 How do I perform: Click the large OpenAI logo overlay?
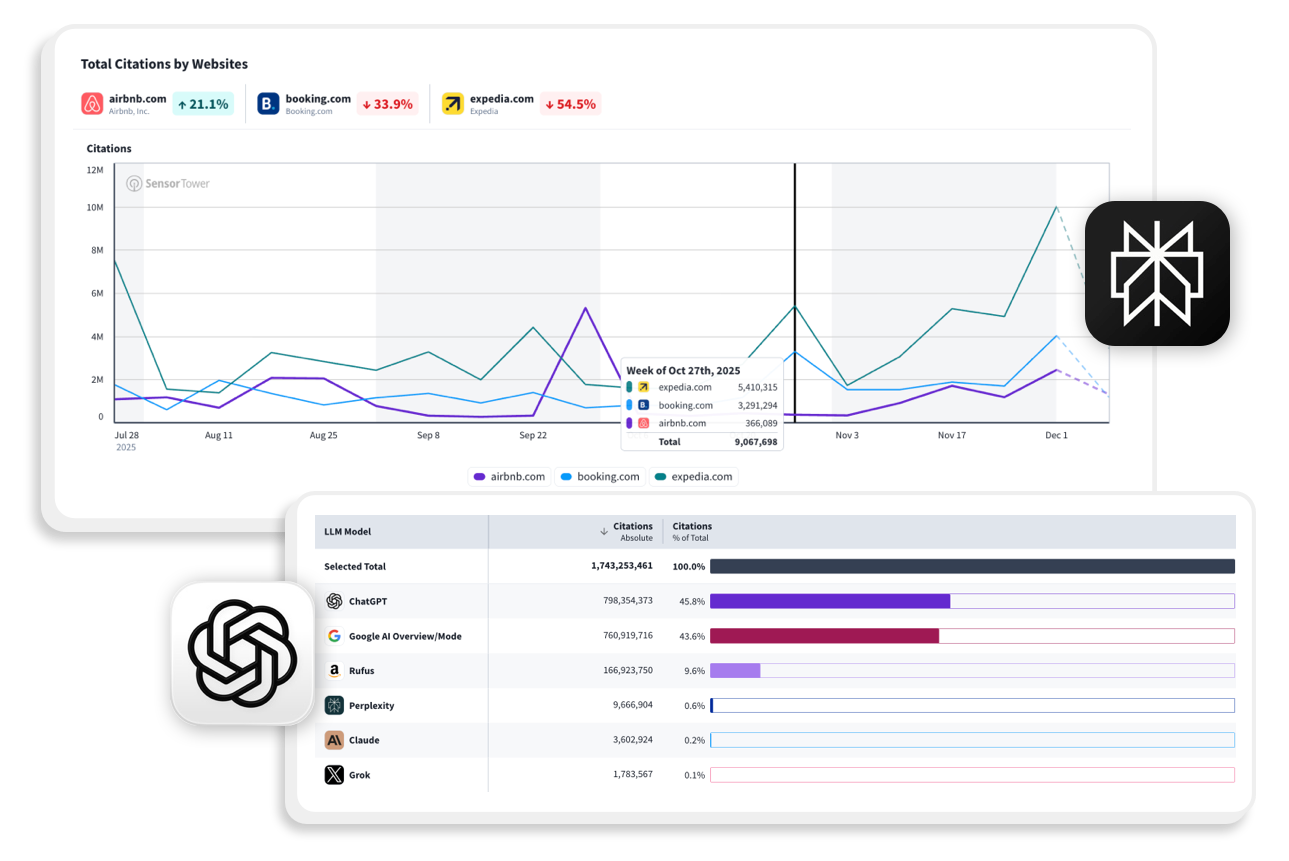point(242,652)
